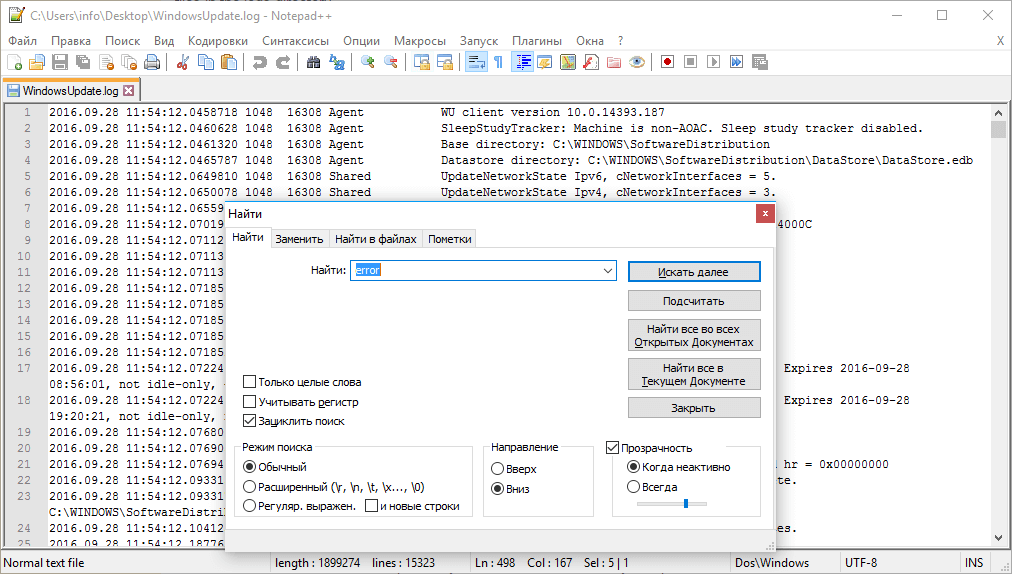Close all documents toolbar icon
This screenshot has height=574, width=1012.
click(129, 63)
